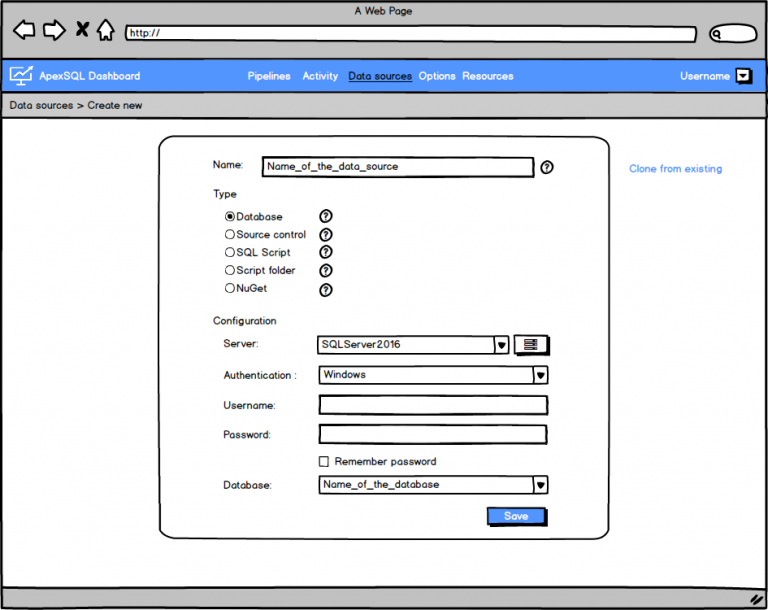The width and height of the screenshot is (768, 610).
Task: Click the help icon next to Source control
Action: coord(325,234)
